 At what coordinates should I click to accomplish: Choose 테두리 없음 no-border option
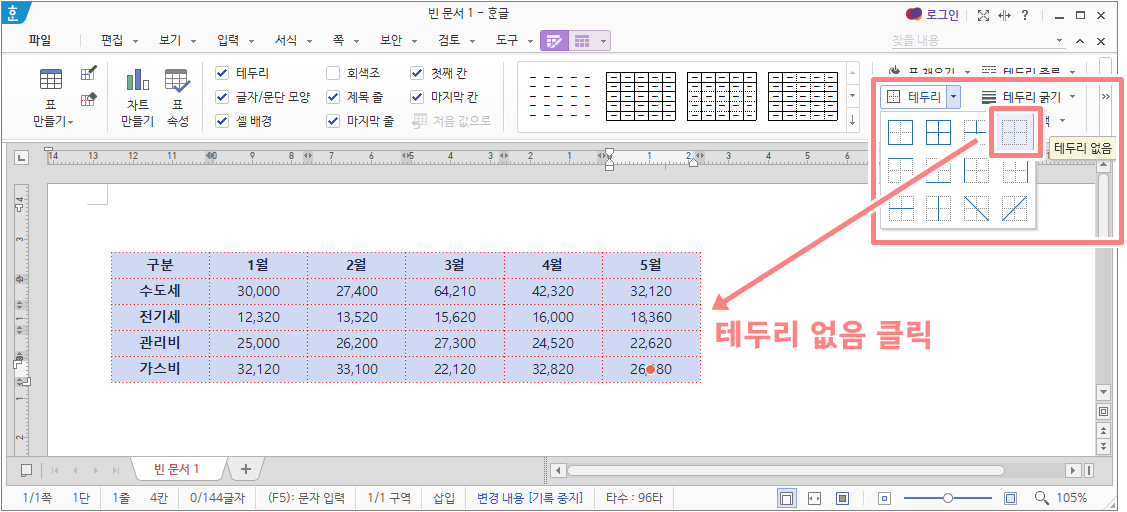(x=1015, y=132)
